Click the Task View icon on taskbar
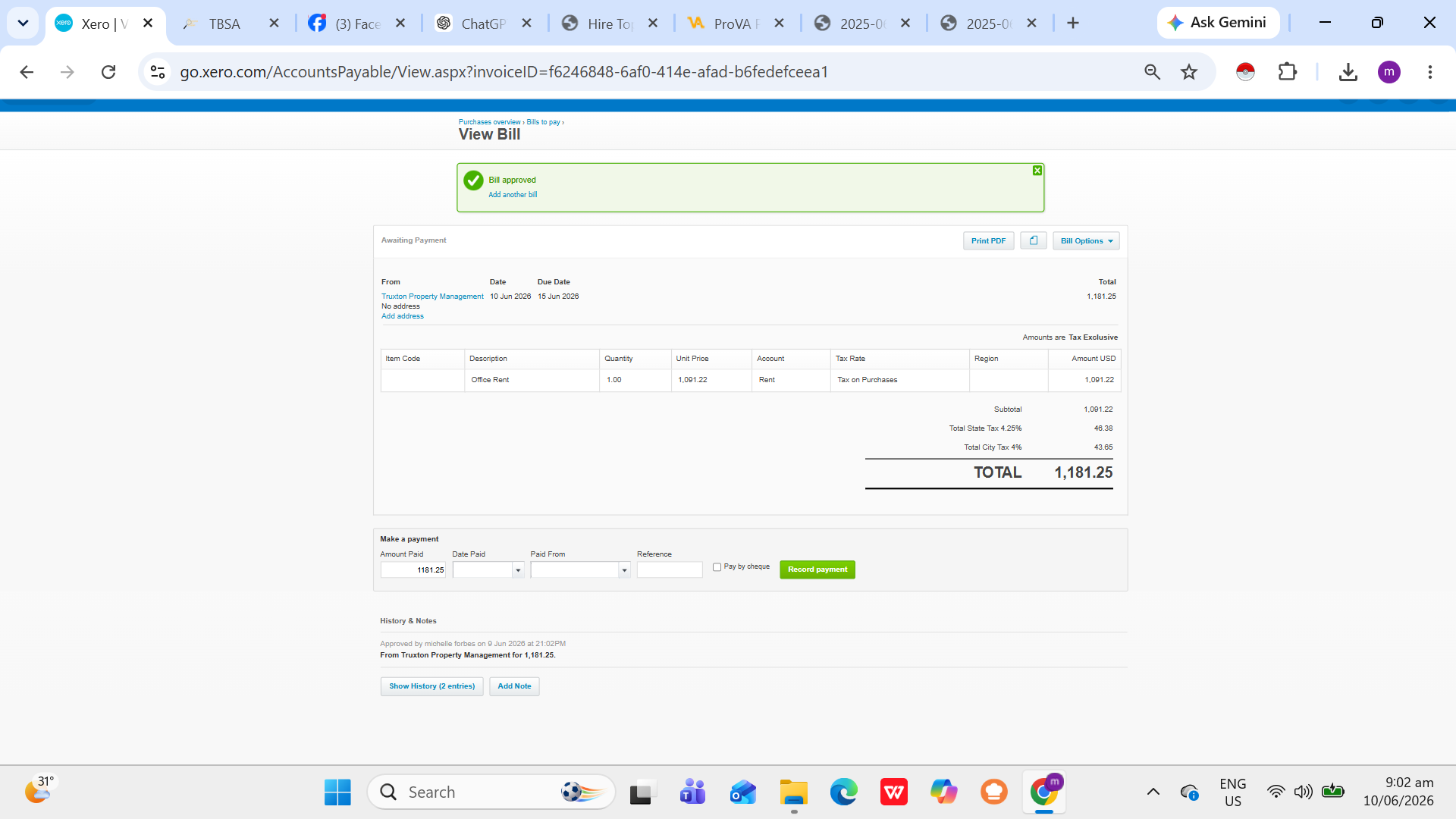1456x819 pixels. (x=641, y=792)
